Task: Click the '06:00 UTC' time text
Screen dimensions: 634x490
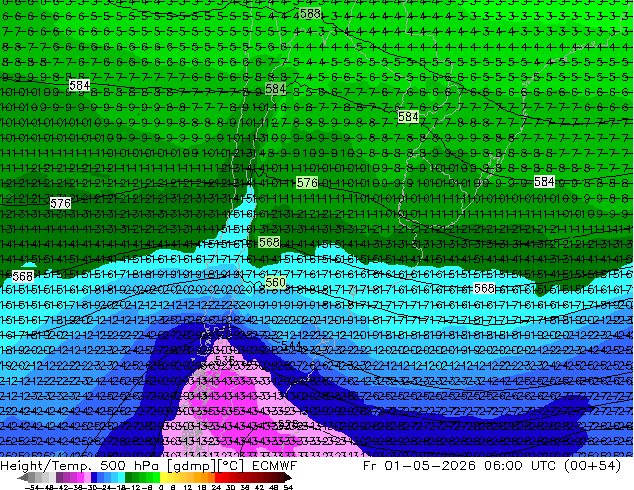Action: (521, 466)
